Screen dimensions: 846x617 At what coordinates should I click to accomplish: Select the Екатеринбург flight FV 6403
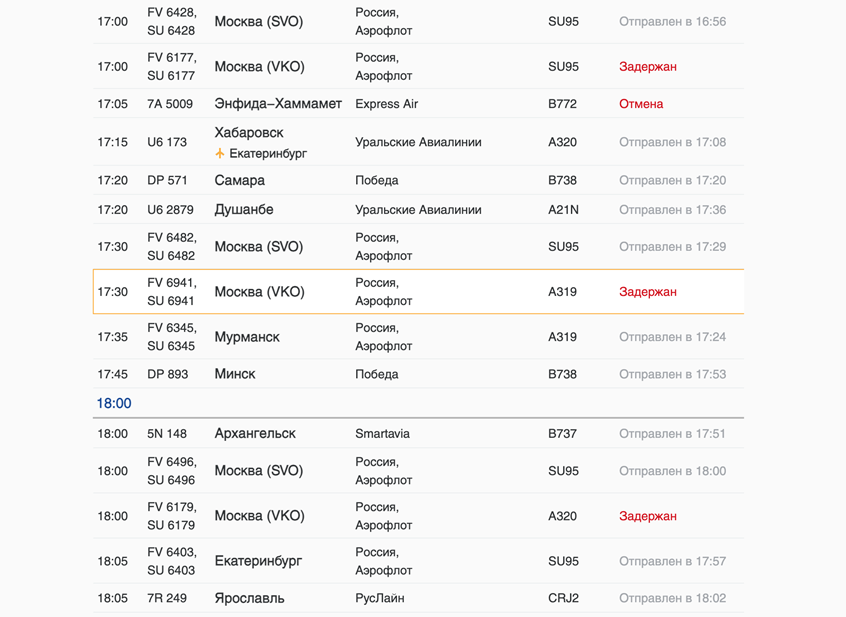point(418,561)
